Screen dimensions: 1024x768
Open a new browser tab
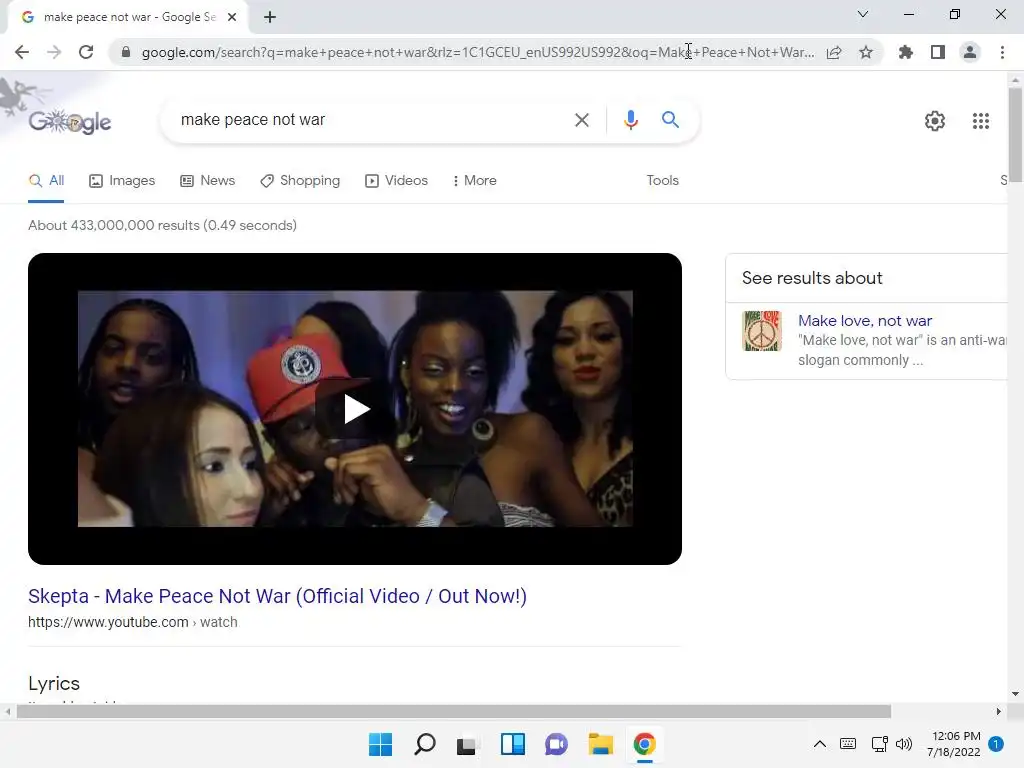[x=270, y=17]
